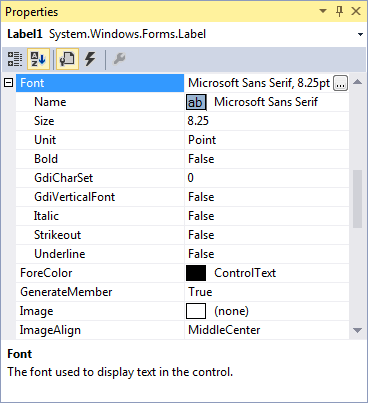Pin the Properties panel with auto-hide icon
Screen dimensions: 368x403
(x=339, y=11)
